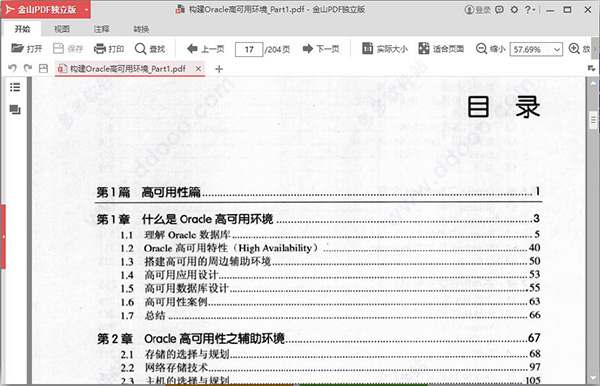Set view to 实际大小
Image resolution: width=600 pixels, height=386 pixels.
pyautogui.click(x=385, y=49)
